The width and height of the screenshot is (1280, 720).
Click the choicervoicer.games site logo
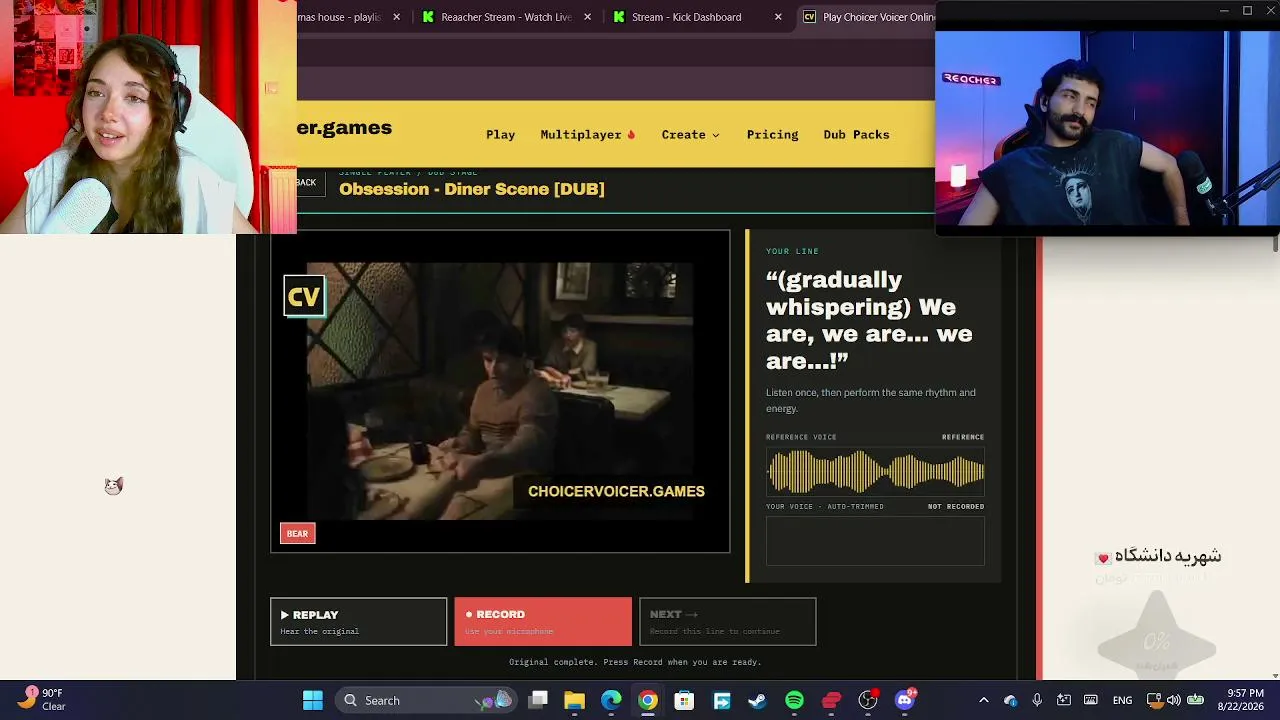344,128
